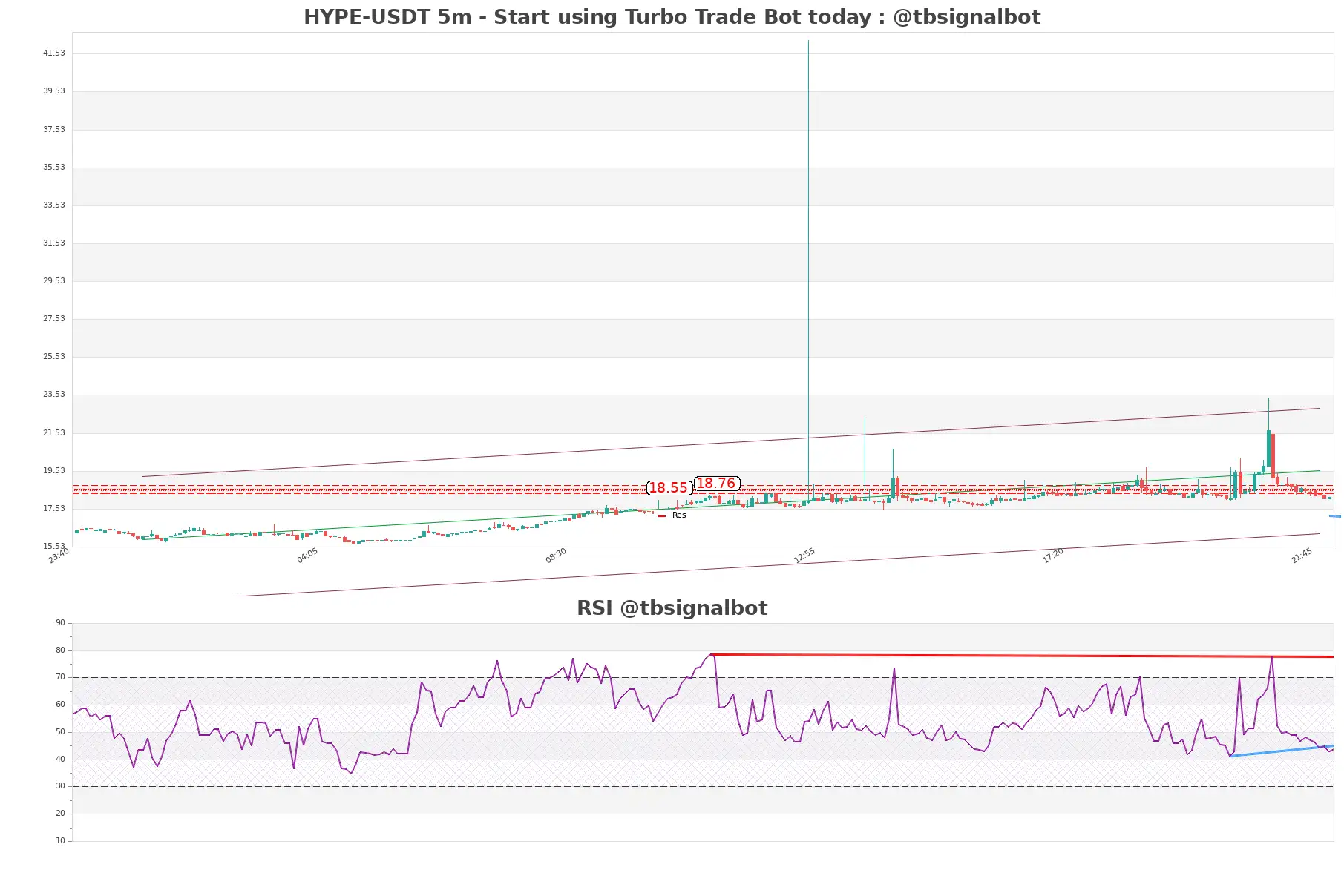Viewport: 1344px width, 896px height.
Task: Click the RSI 60 axis label
Action: point(60,705)
